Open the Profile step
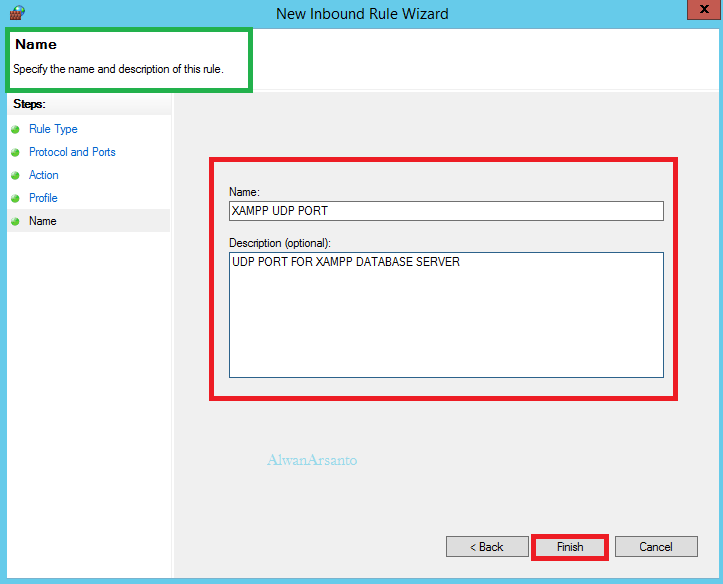 coord(43,198)
